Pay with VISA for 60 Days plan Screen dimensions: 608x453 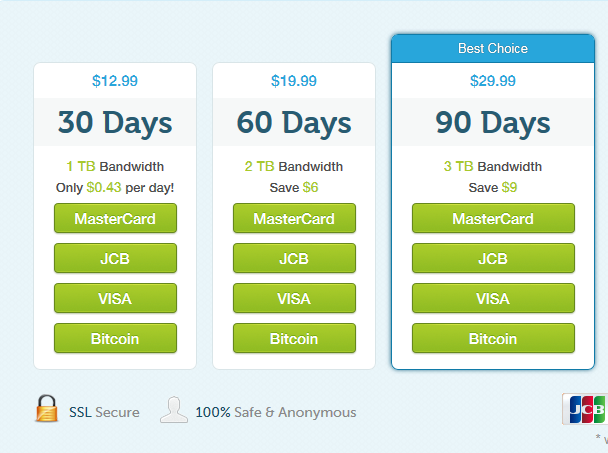pos(294,299)
